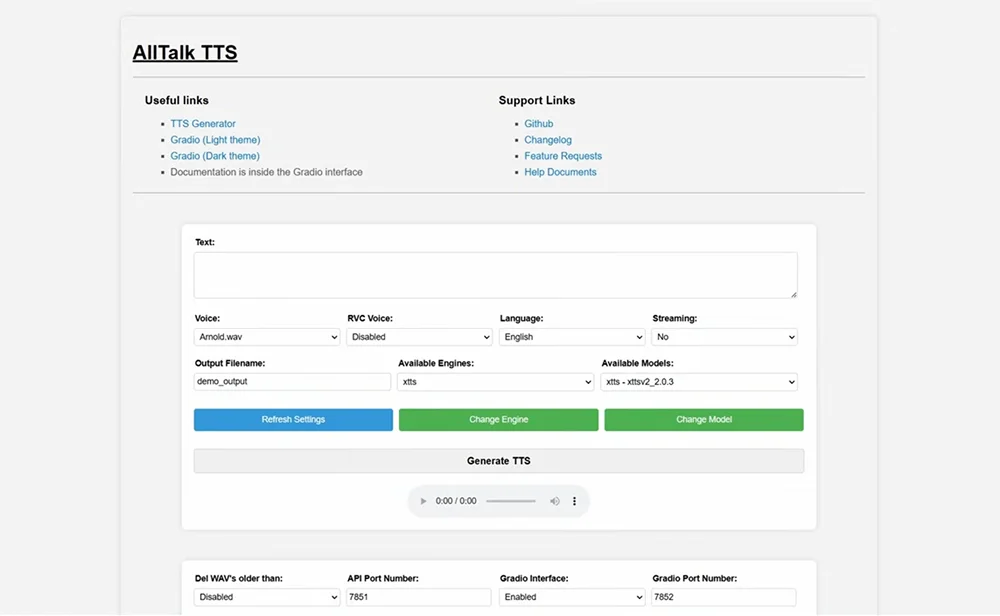Play the generated audio preview
The width and height of the screenshot is (1000, 616).
pyautogui.click(x=423, y=501)
